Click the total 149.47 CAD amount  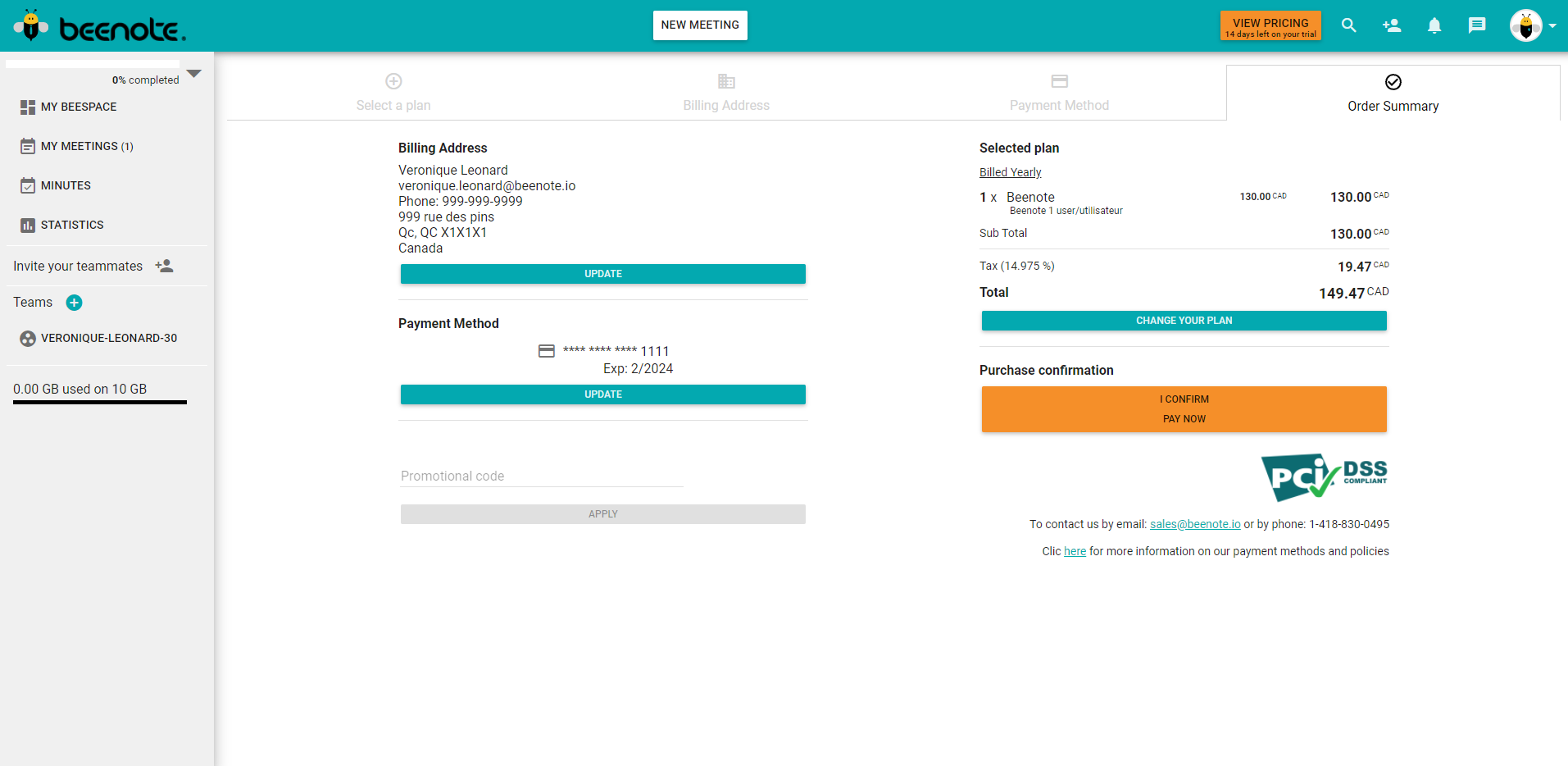1354,293
